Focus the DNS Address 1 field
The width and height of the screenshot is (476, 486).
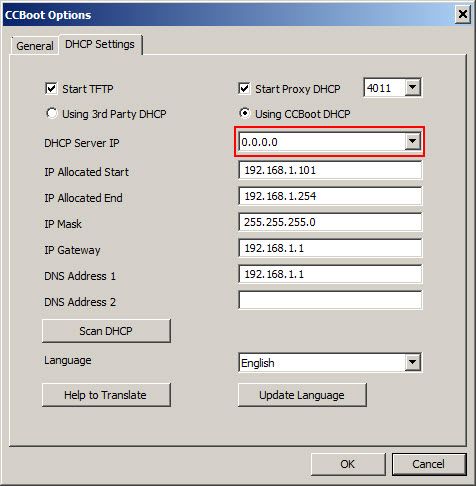[x=330, y=274]
